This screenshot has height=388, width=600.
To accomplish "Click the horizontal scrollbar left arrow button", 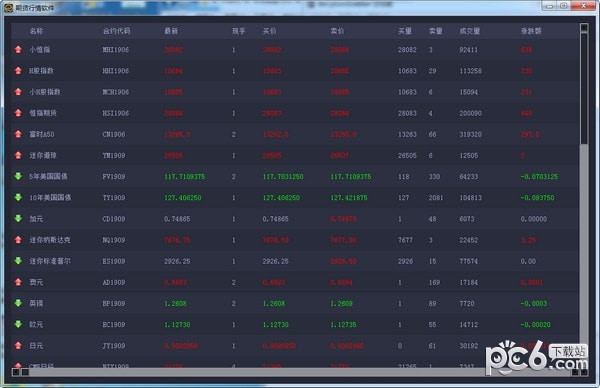I will click(16, 372).
